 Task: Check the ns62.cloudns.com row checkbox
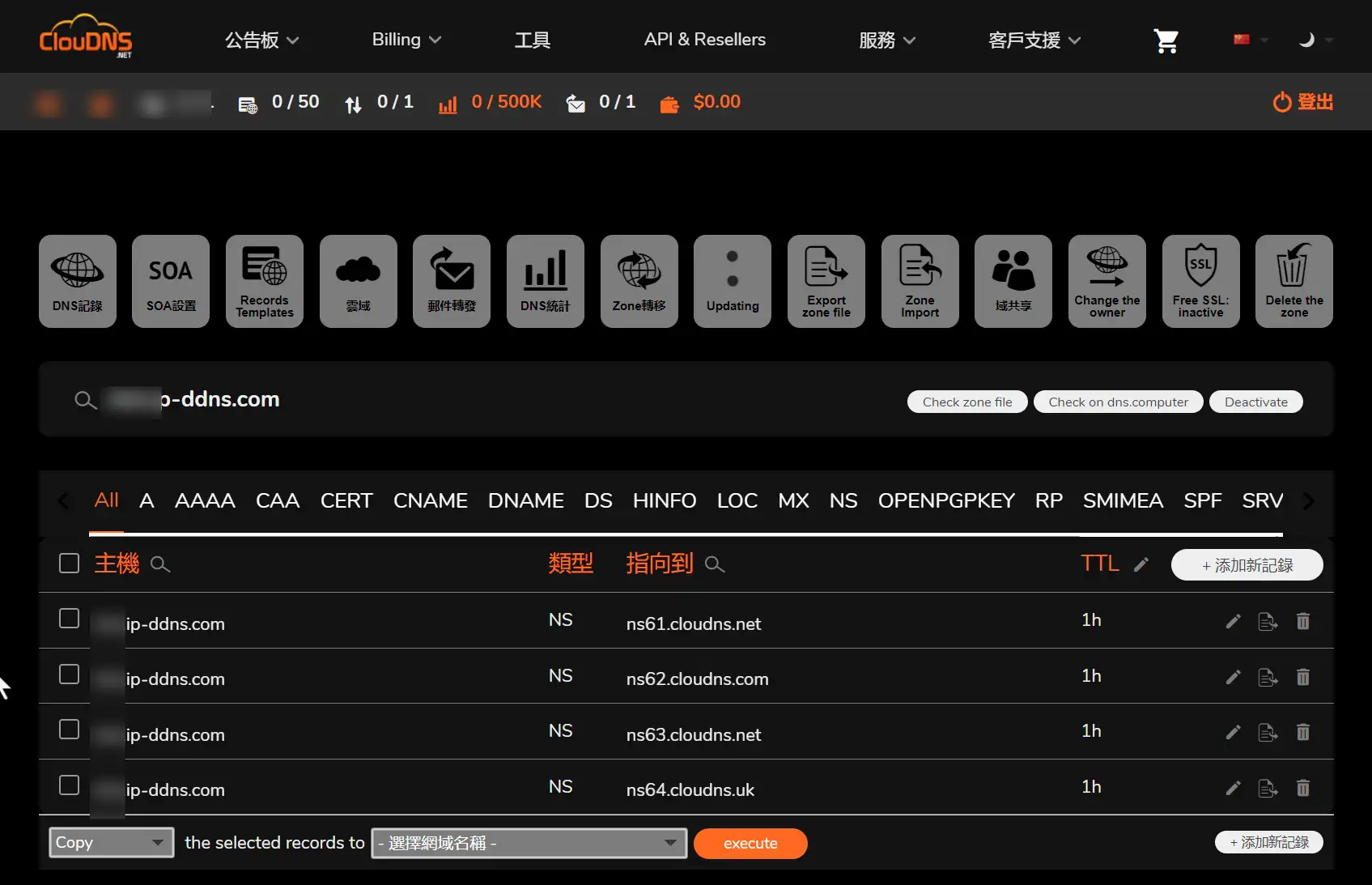[70, 674]
